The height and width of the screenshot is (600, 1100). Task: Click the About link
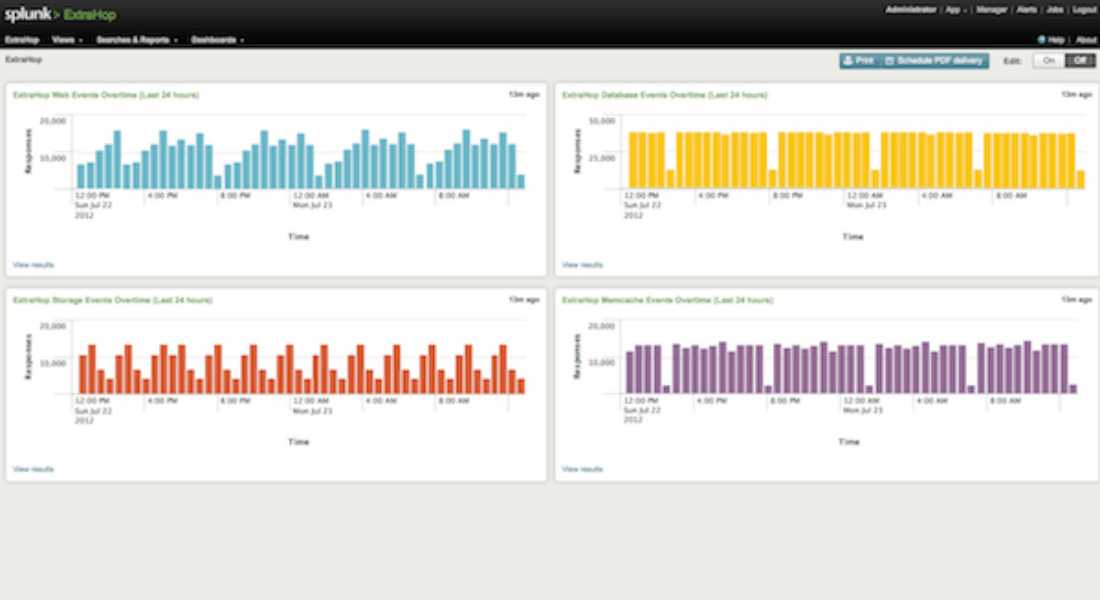click(x=1086, y=40)
